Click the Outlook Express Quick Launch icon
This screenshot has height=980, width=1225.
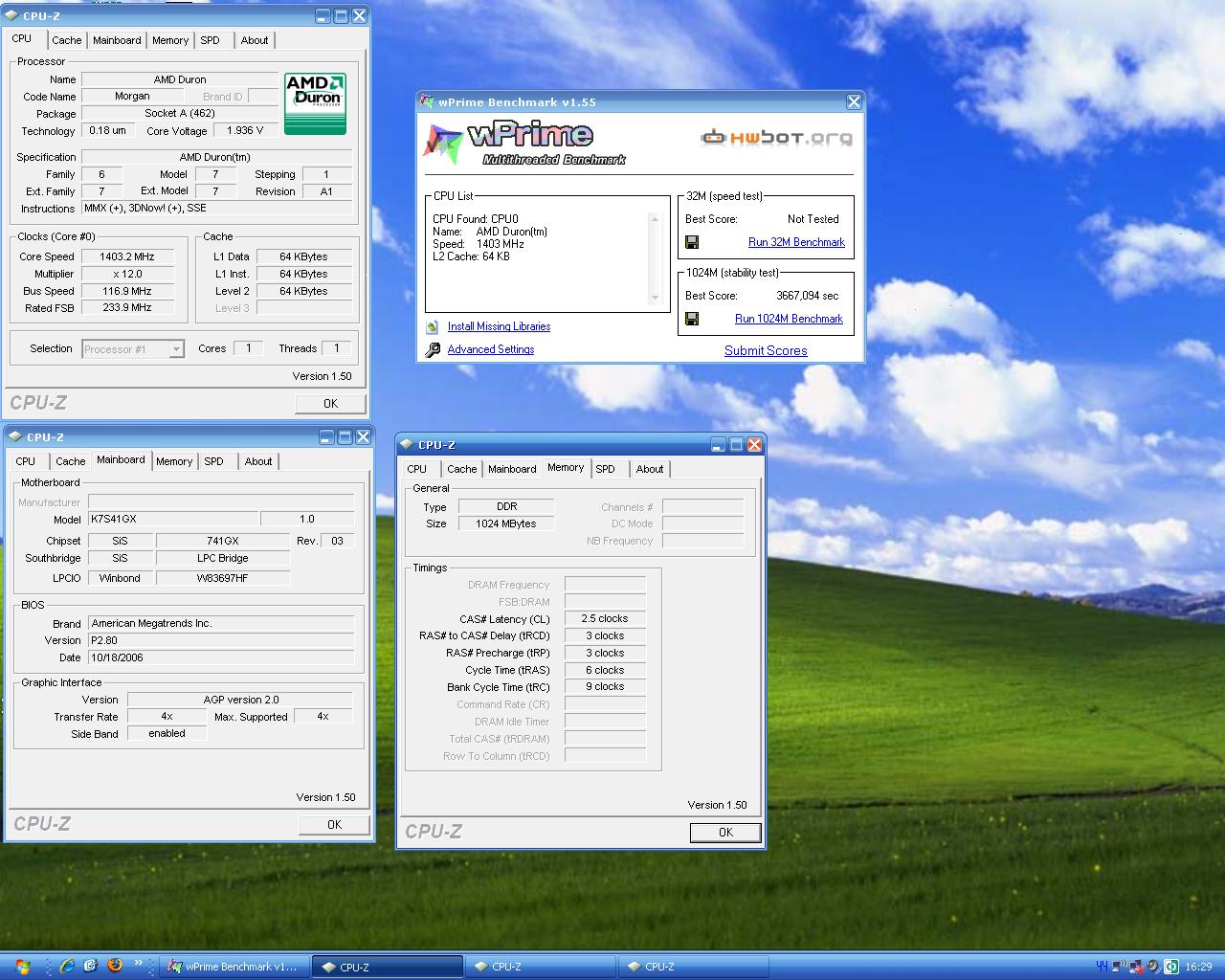click(x=91, y=966)
